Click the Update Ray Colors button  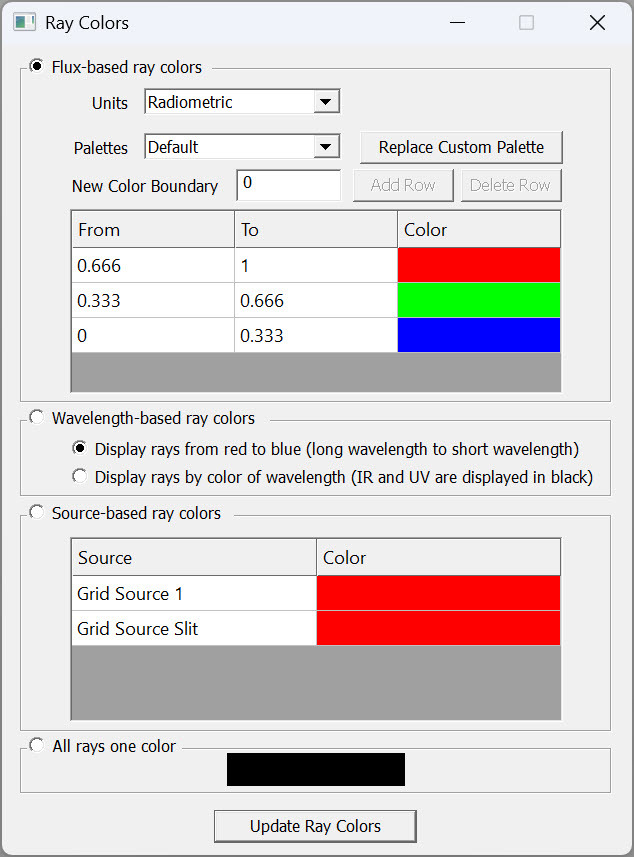[x=315, y=826]
